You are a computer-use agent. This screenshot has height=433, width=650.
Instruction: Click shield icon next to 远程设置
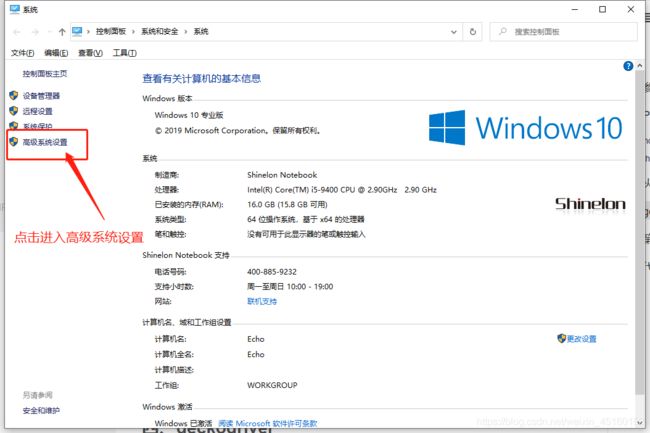14,111
